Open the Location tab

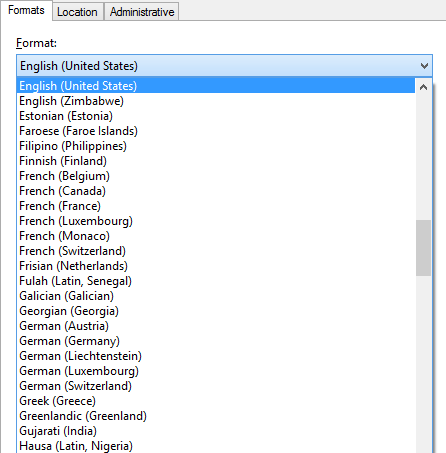77,12
